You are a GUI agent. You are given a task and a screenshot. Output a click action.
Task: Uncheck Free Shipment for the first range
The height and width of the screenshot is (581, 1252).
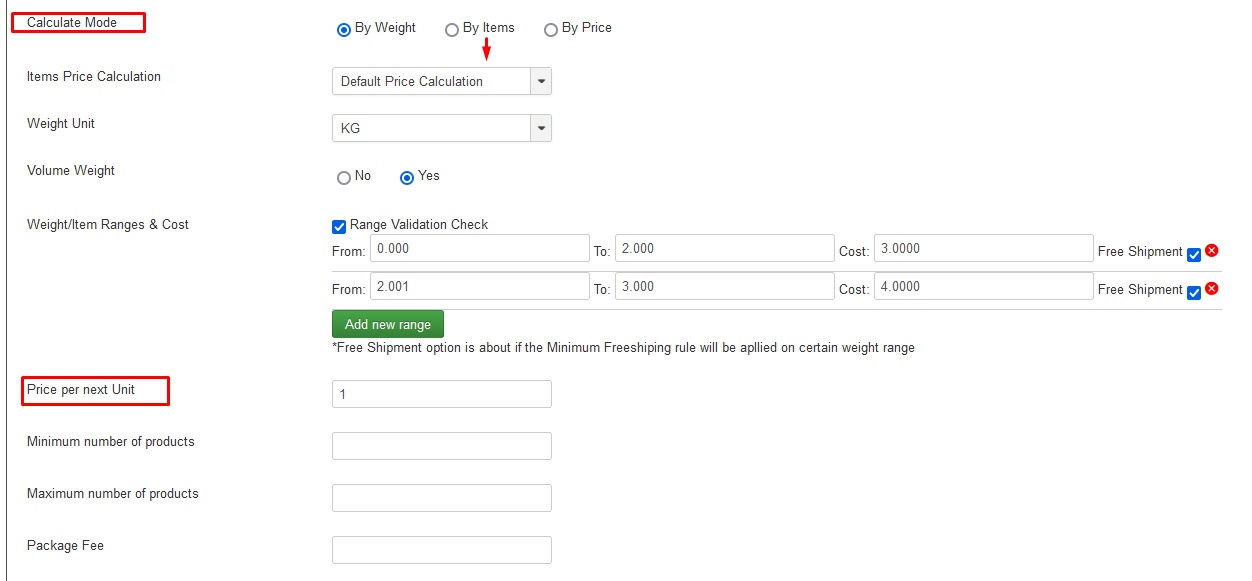point(1194,254)
